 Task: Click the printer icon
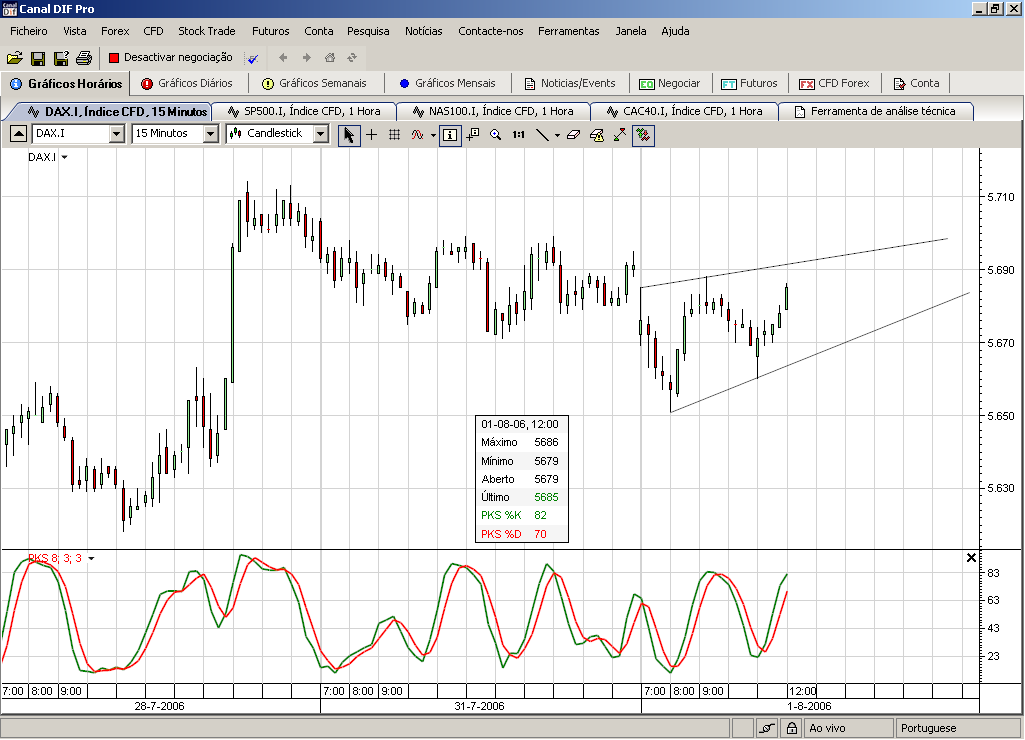(x=84, y=58)
